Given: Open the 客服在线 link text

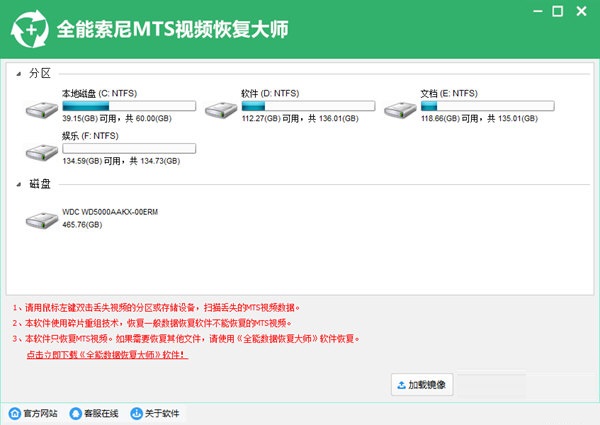Looking at the screenshot, I should coord(101,414).
